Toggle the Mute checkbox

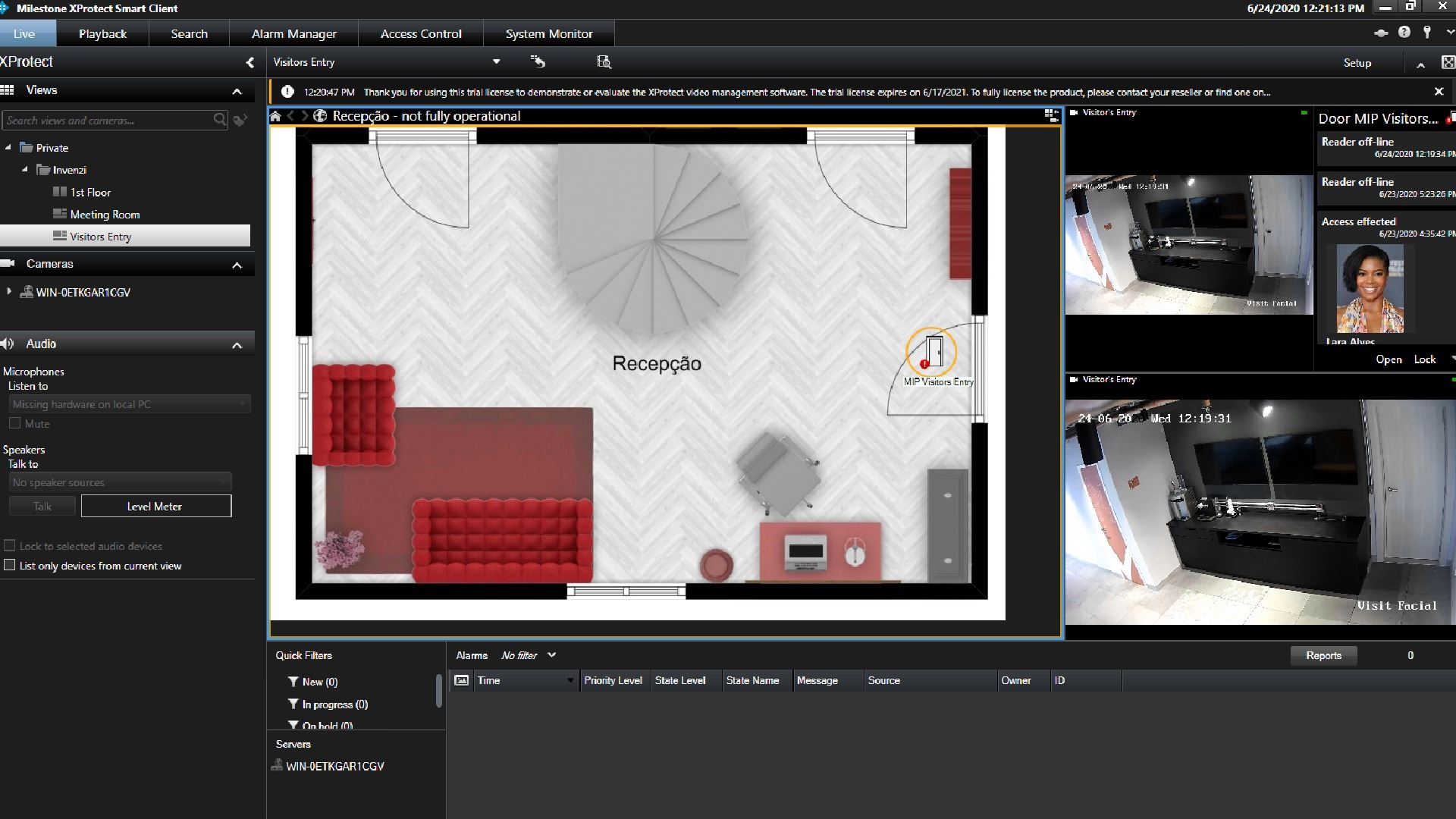coord(14,423)
